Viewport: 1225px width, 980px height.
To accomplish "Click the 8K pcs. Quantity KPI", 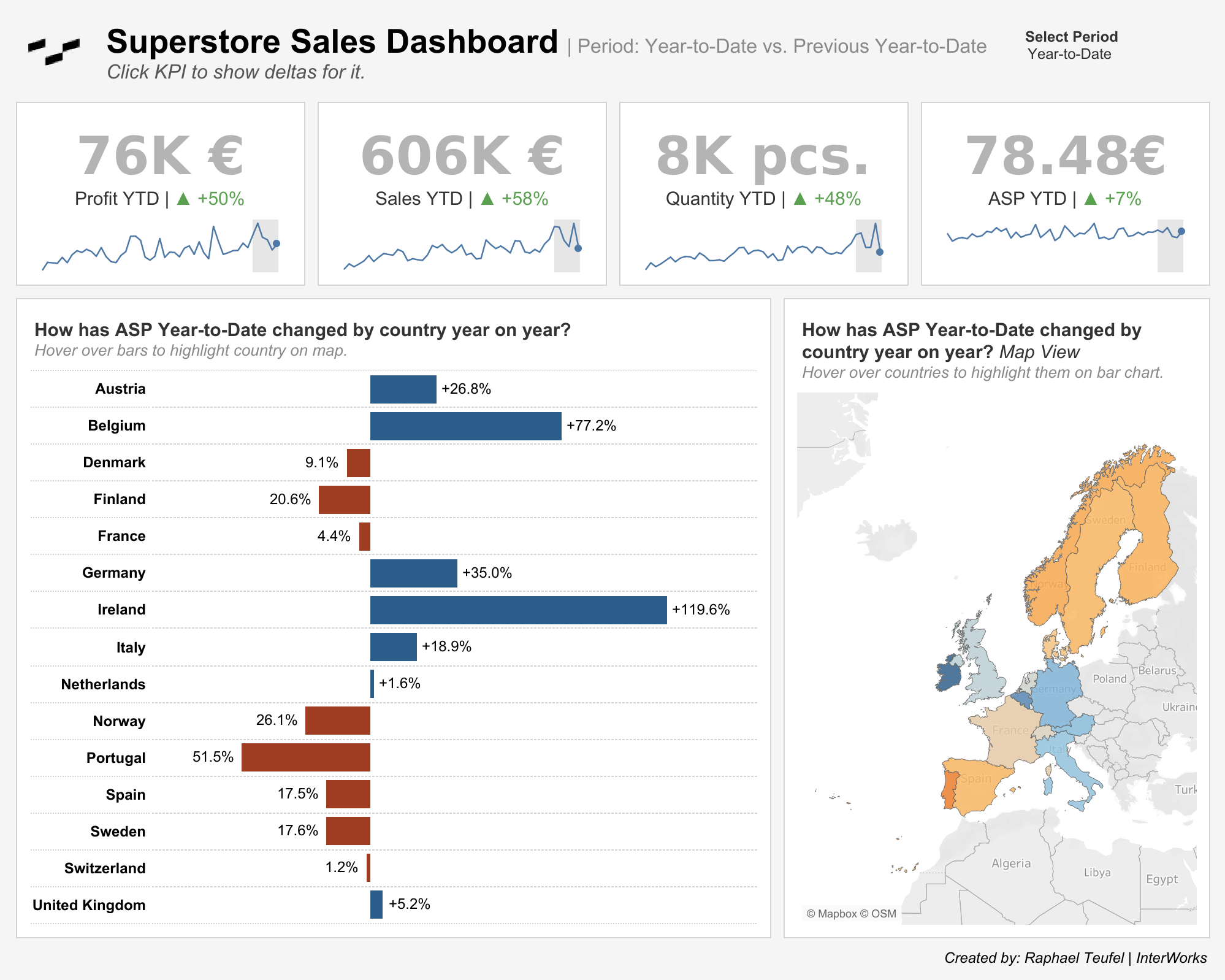I will coord(763,156).
